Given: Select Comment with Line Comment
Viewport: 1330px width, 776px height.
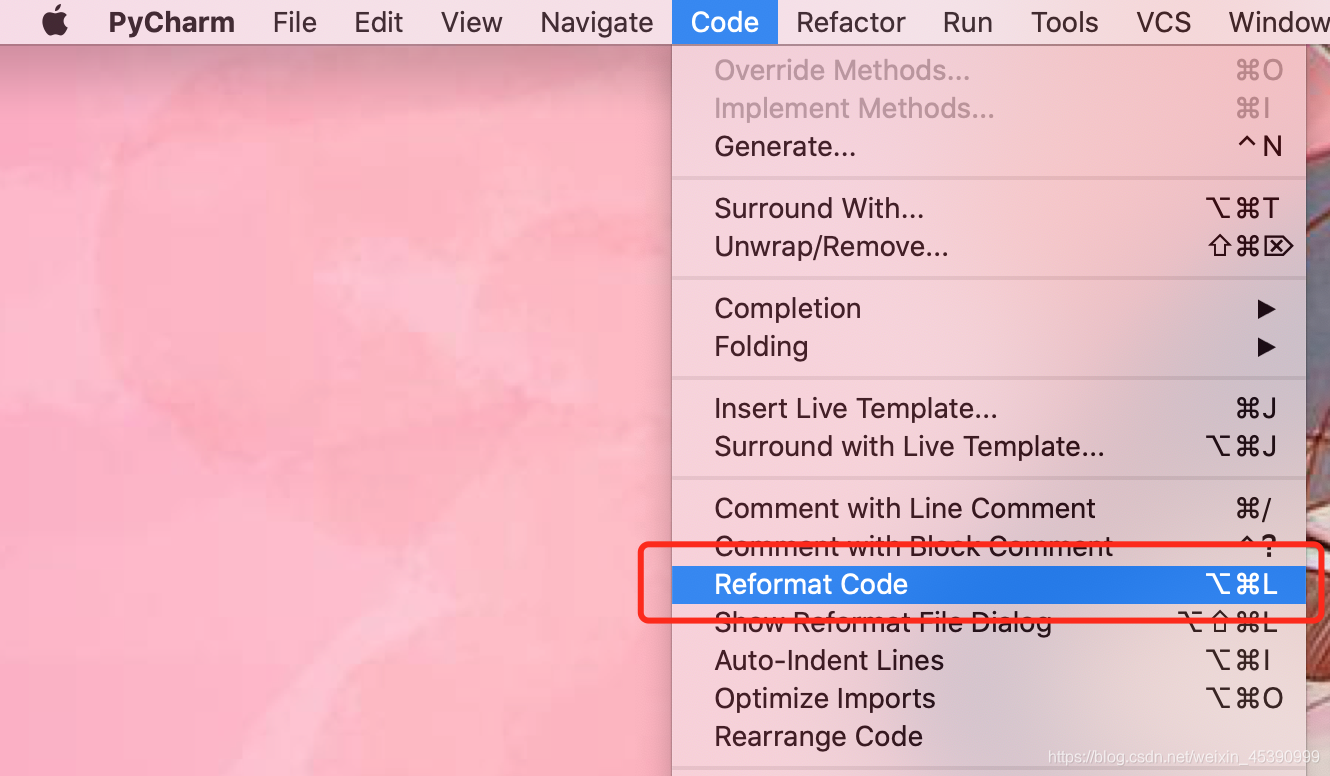Looking at the screenshot, I should click(904, 508).
